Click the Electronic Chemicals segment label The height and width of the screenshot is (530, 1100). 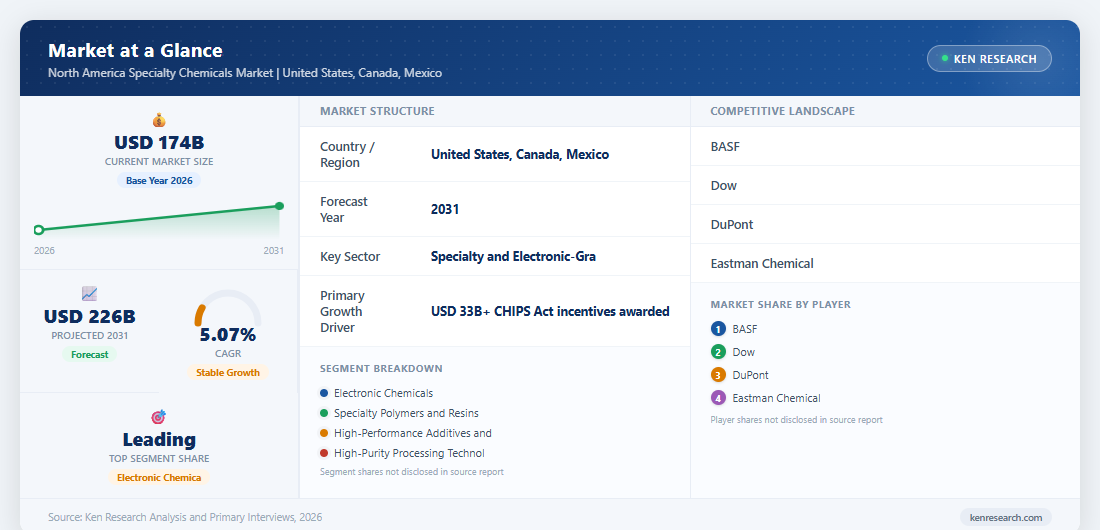[x=384, y=393]
